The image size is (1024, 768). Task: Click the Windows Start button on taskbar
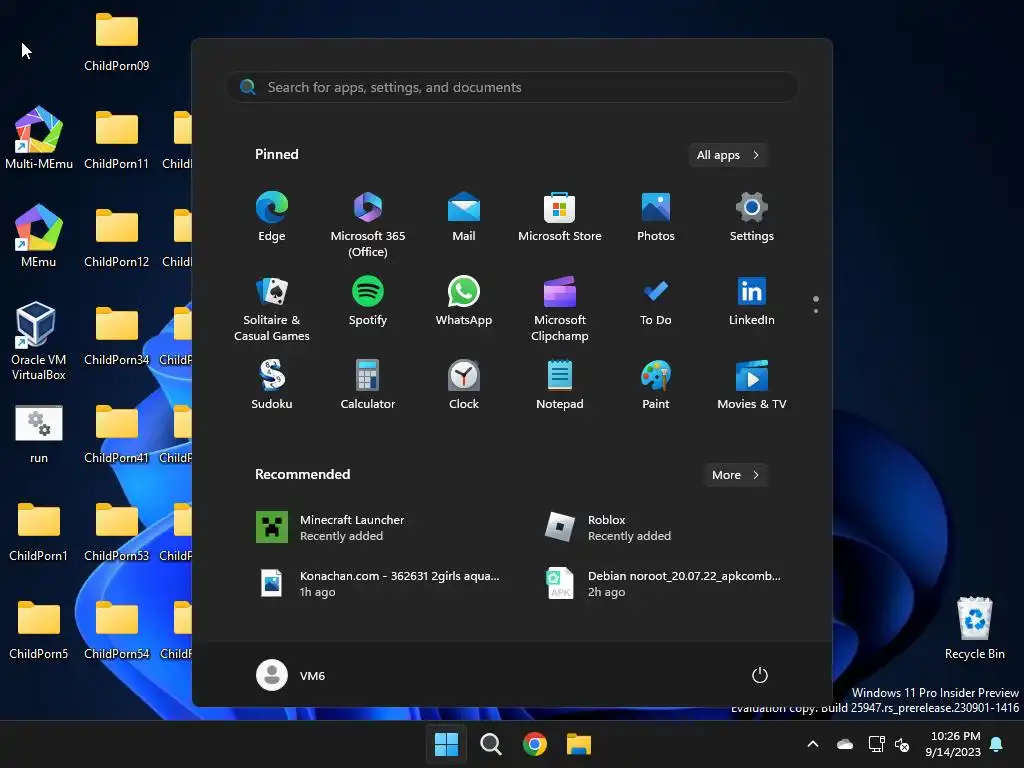[447, 744]
